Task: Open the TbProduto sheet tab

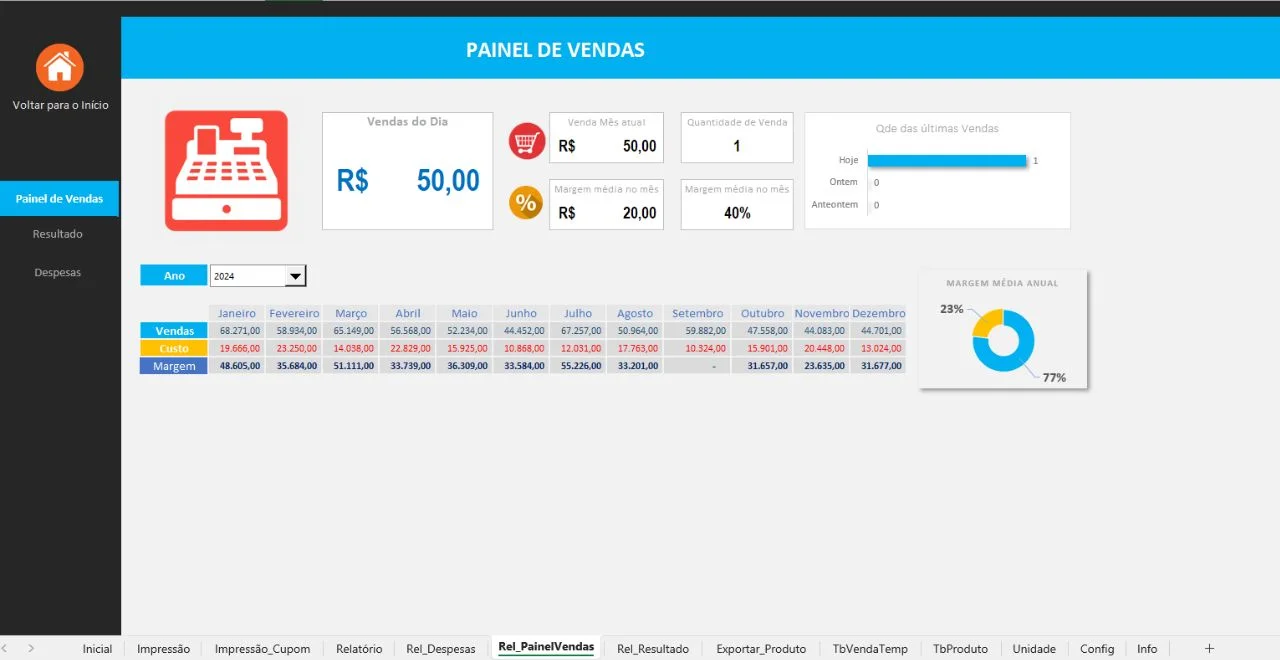Action: point(960,648)
